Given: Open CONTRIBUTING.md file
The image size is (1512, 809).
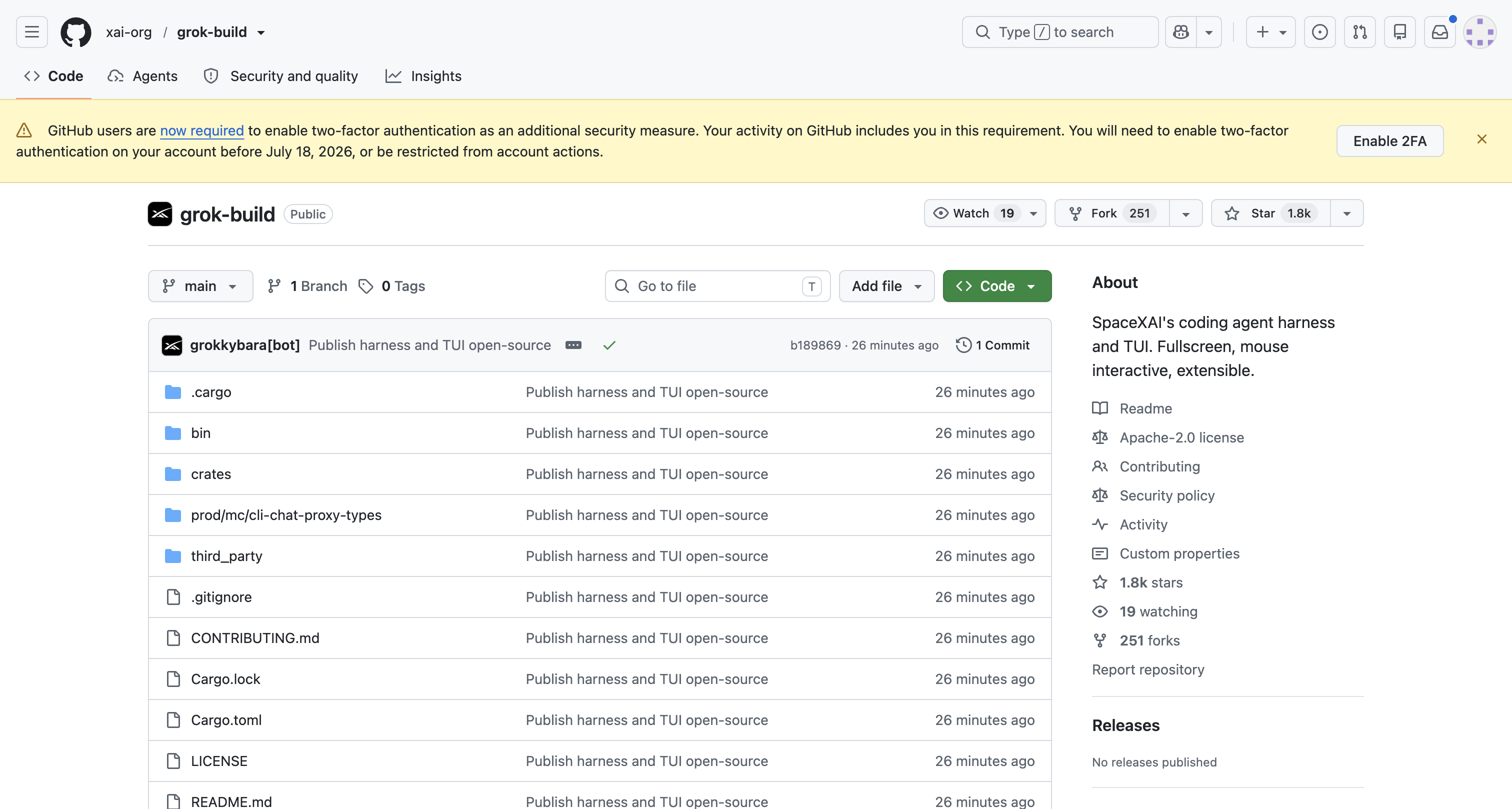Looking at the screenshot, I should [254, 637].
